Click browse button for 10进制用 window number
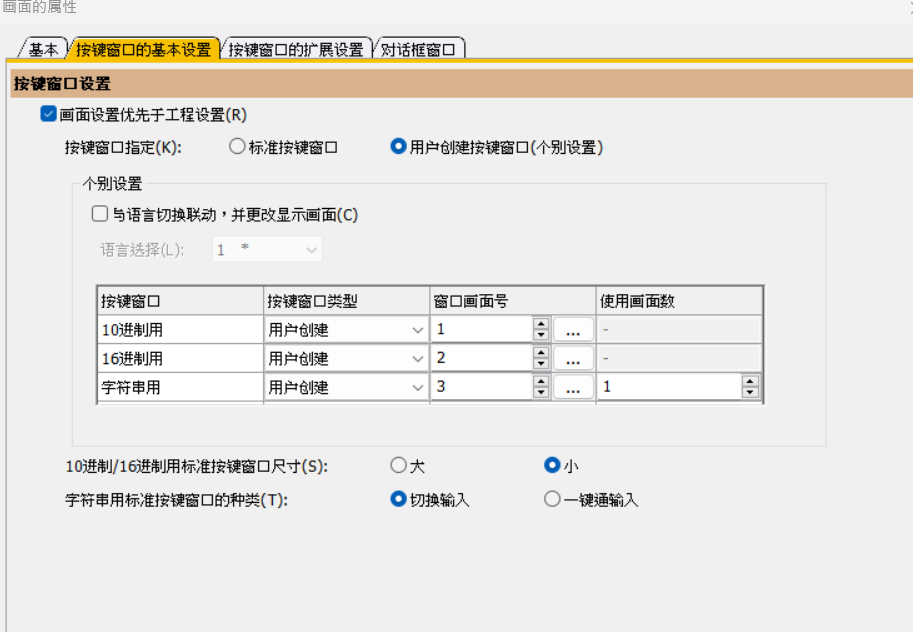 coord(573,330)
